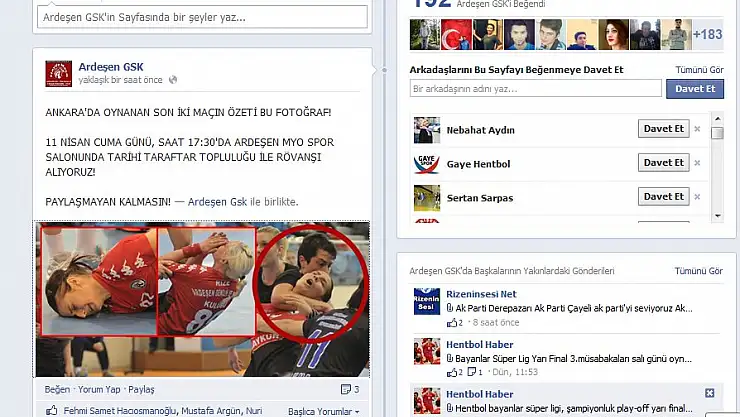Open tagged Ardeşen Gsk link in post

[x=217, y=202]
